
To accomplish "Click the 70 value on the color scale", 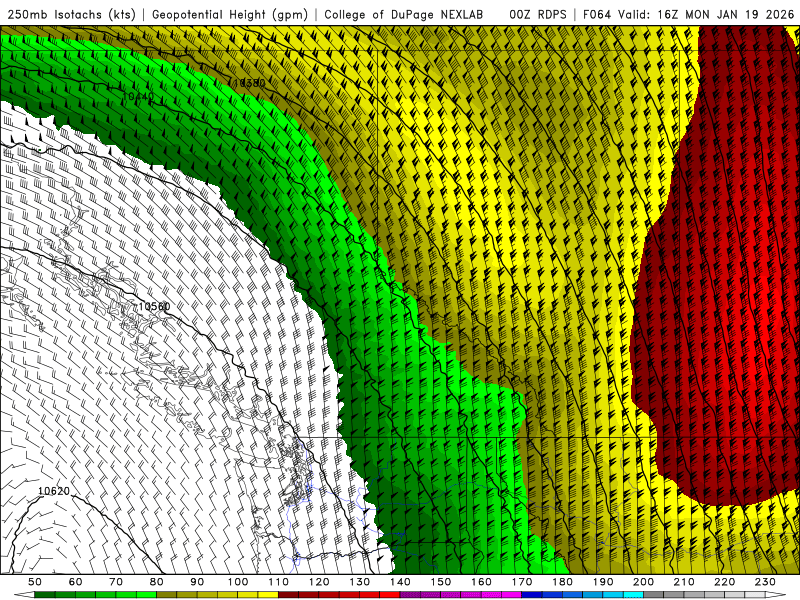I will tap(116, 582).
